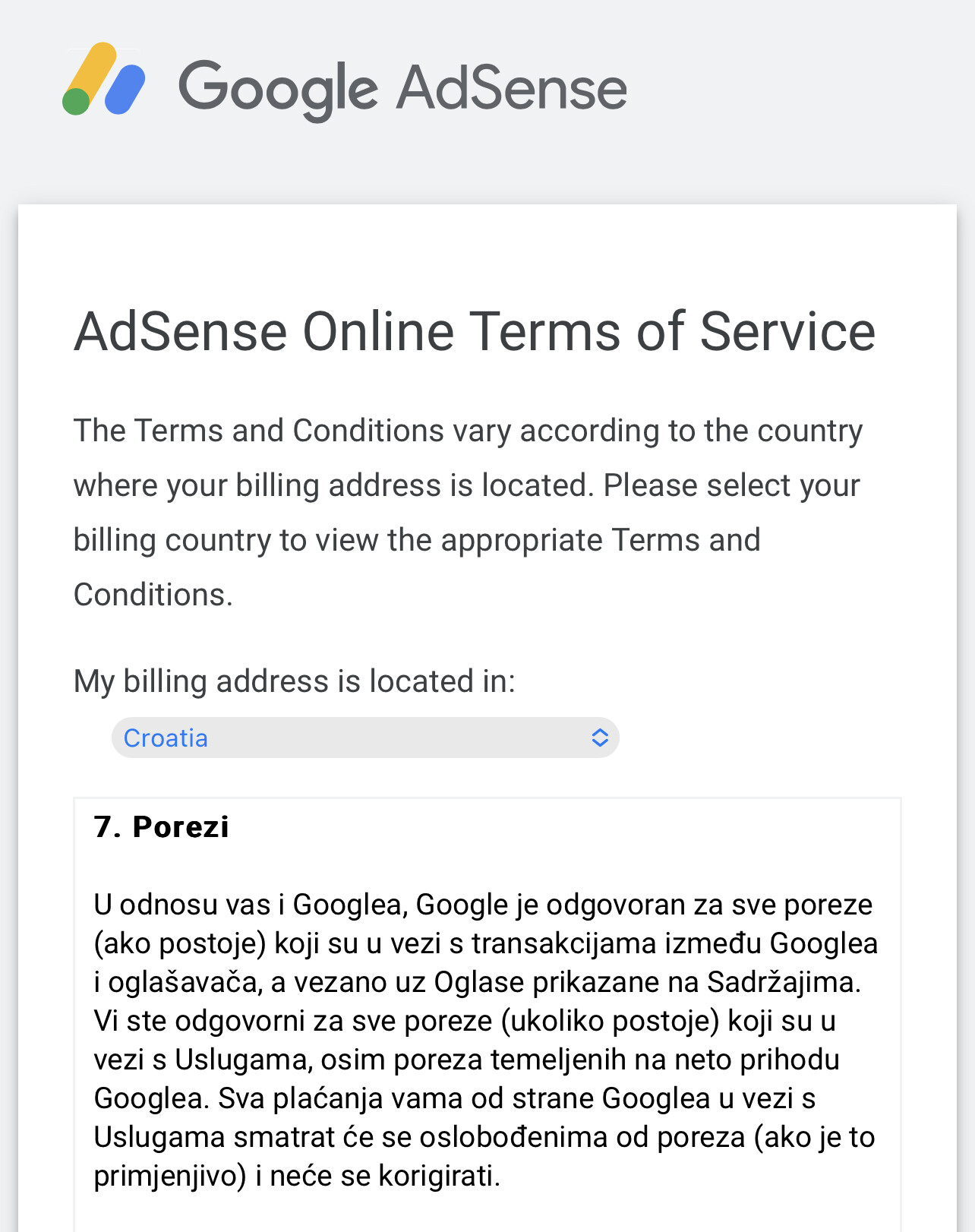This screenshot has width=975, height=1232.
Task: Click the word AdSense in the header wordmark
Action: tap(512, 89)
